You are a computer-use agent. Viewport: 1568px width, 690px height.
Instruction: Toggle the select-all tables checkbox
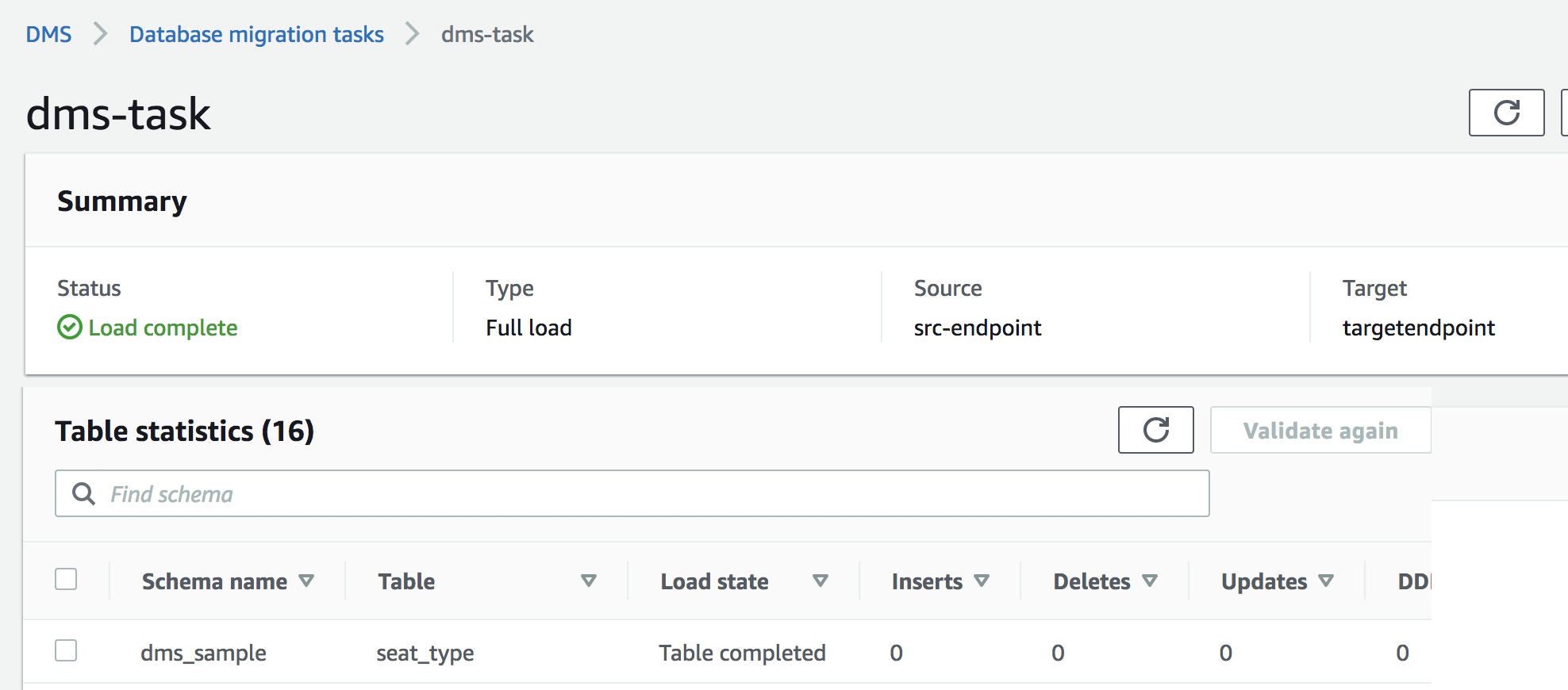(x=66, y=580)
